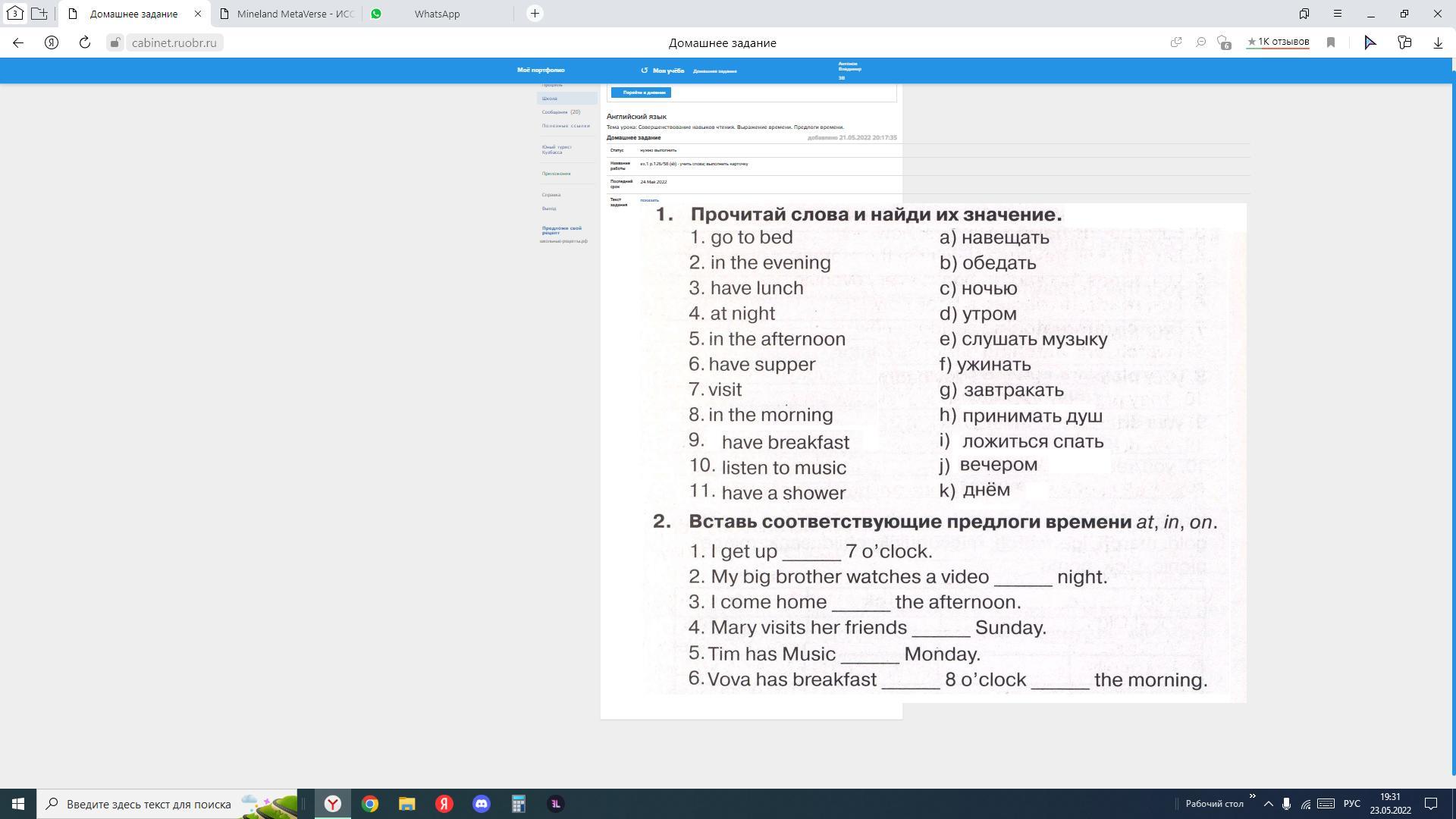Open the Сообщения (20) sidebar item

pos(560,112)
